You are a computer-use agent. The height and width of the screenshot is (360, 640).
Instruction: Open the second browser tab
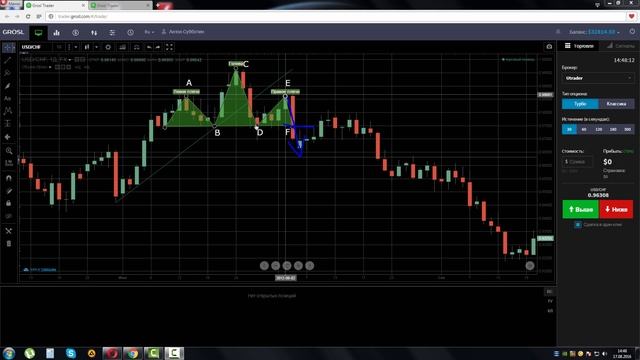(120, 5)
